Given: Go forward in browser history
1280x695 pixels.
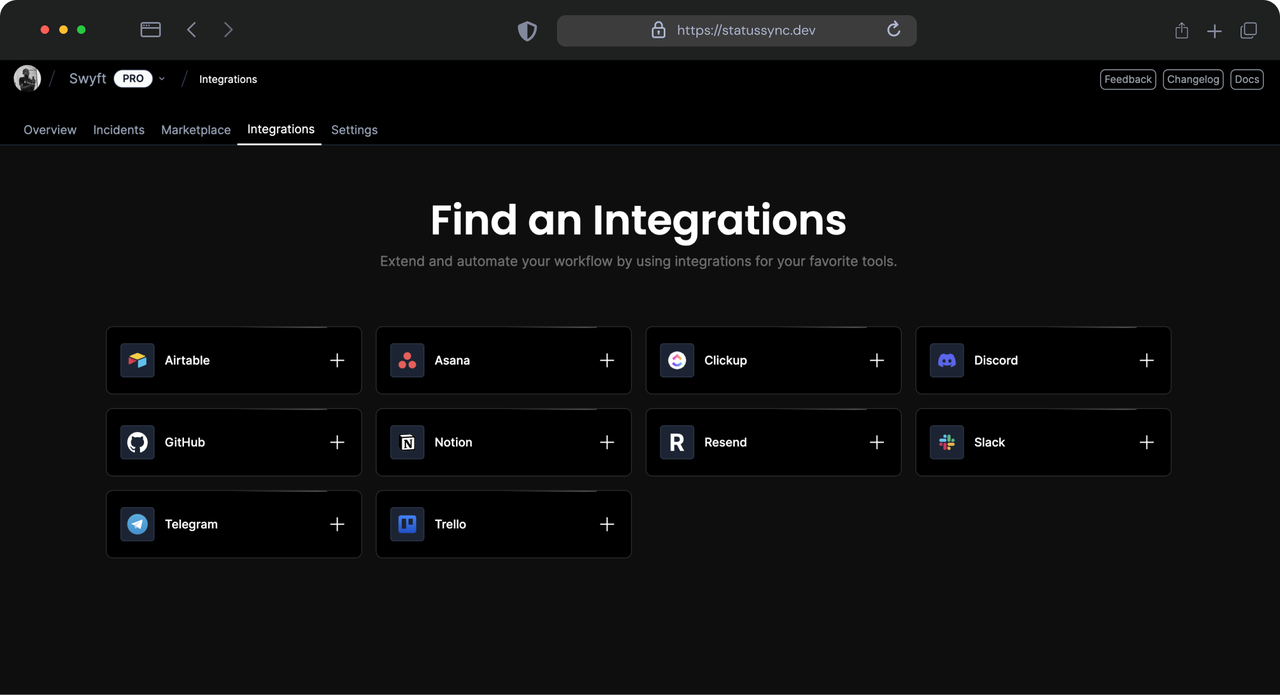Looking at the screenshot, I should (x=228, y=30).
